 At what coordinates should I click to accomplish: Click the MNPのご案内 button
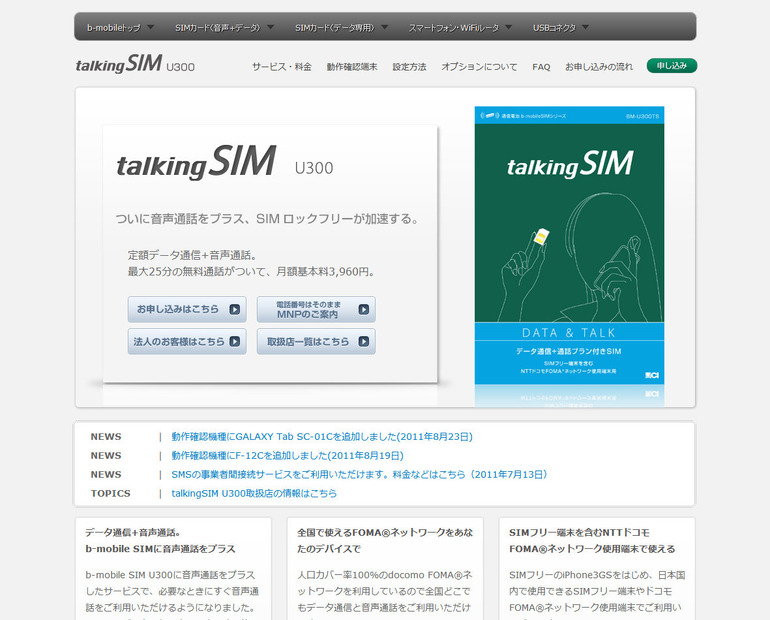pyautogui.click(x=316, y=309)
